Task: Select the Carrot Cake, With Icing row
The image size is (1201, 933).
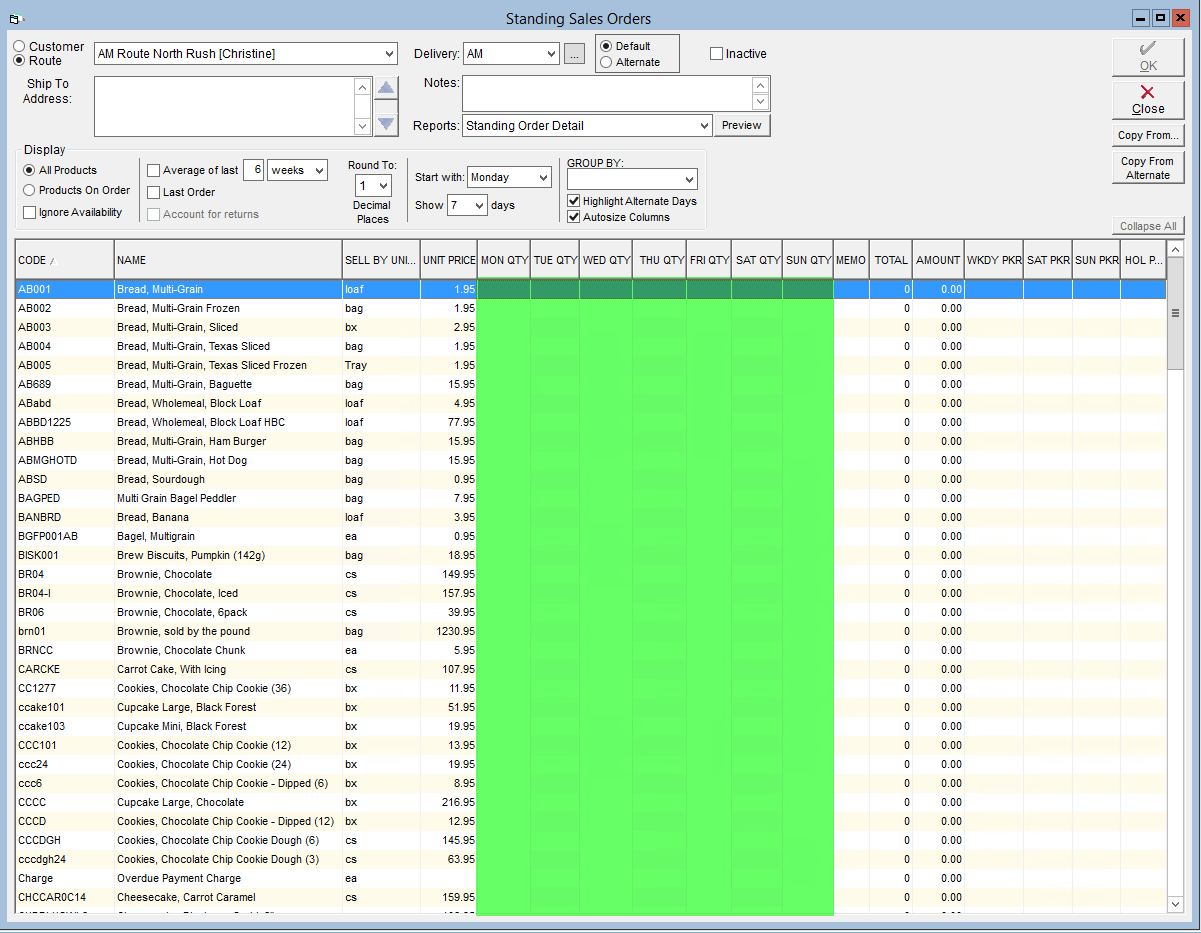Action: 590,669
